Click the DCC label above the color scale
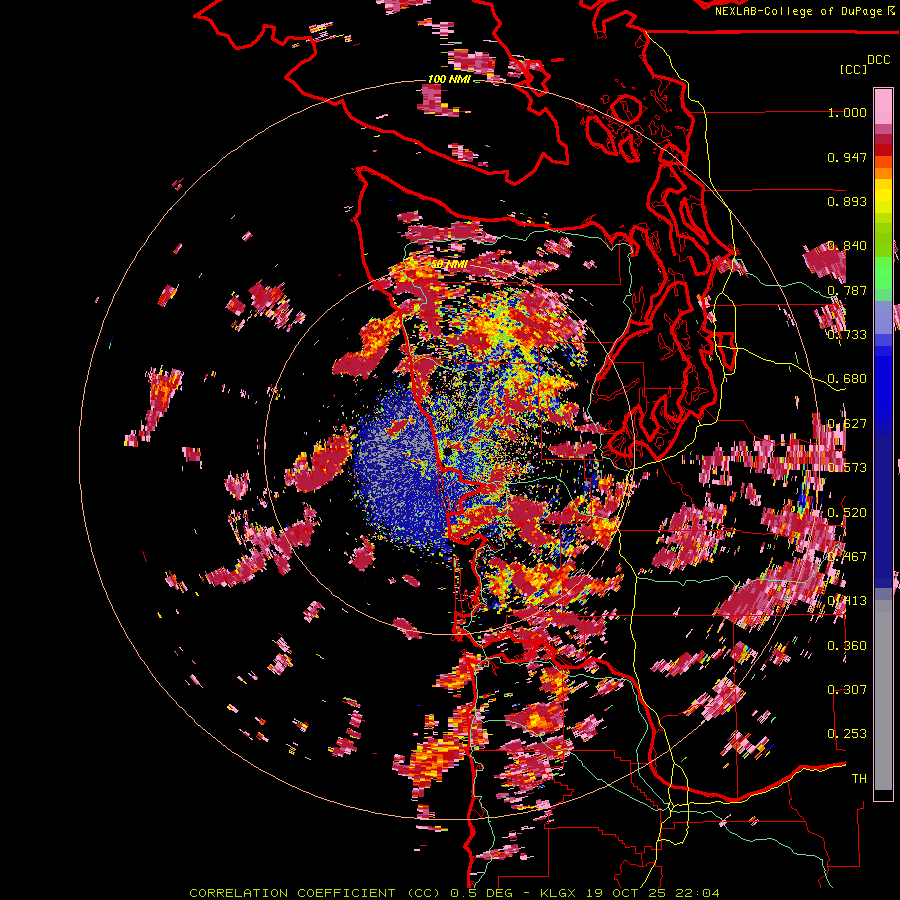The height and width of the screenshot is (900, 900). pos(878,60)
